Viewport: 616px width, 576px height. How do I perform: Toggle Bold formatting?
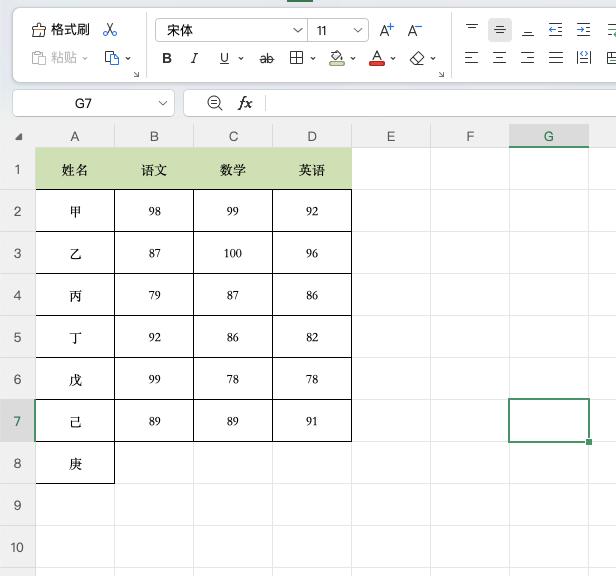click(167, 59)
